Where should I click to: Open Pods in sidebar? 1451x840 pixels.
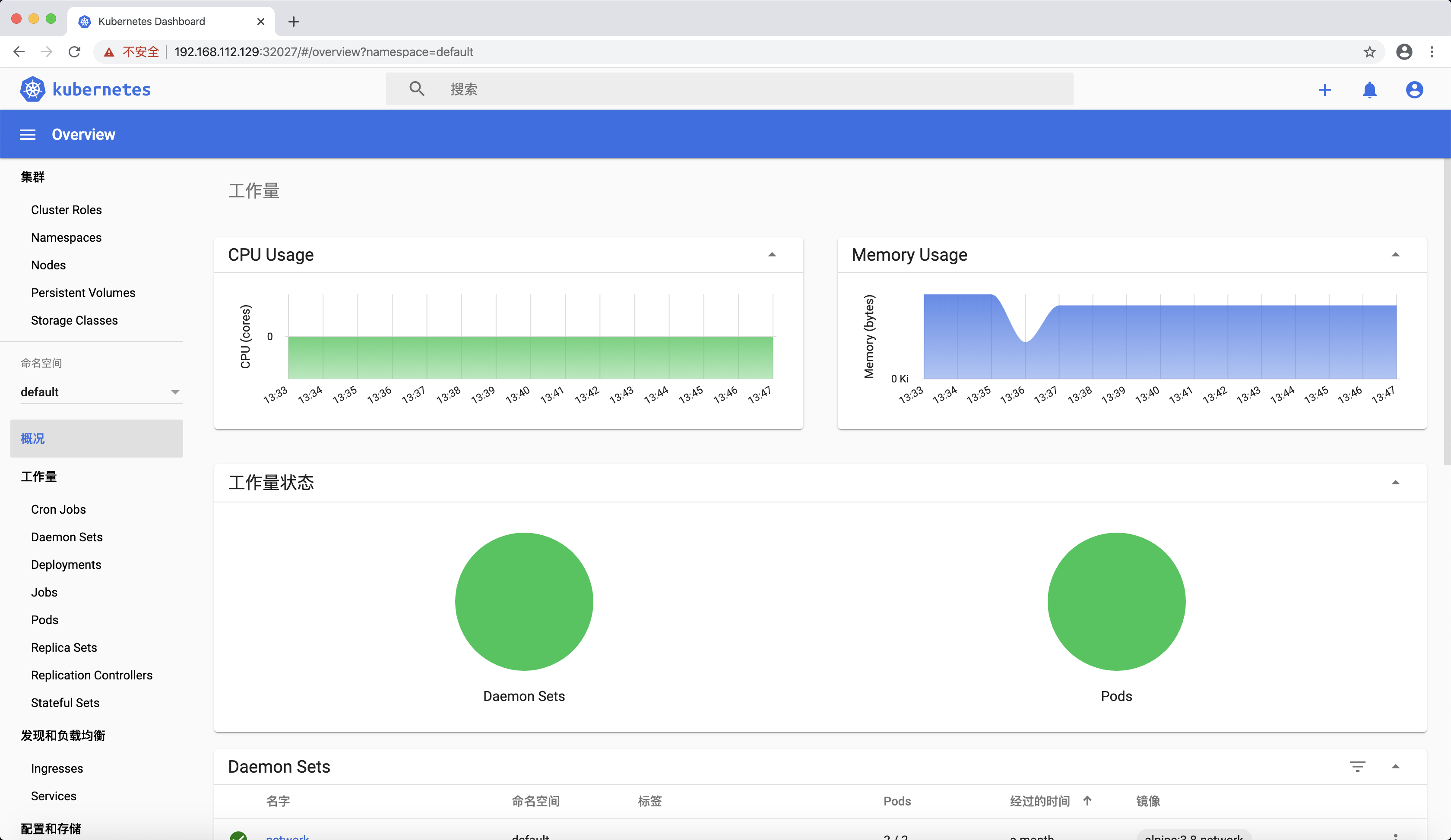point(45,620)
